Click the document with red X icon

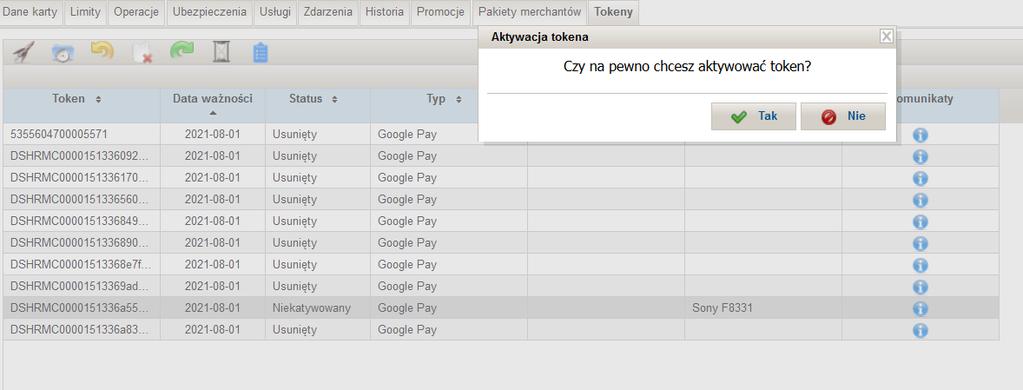pyautogui.click(x=142, y=53)
